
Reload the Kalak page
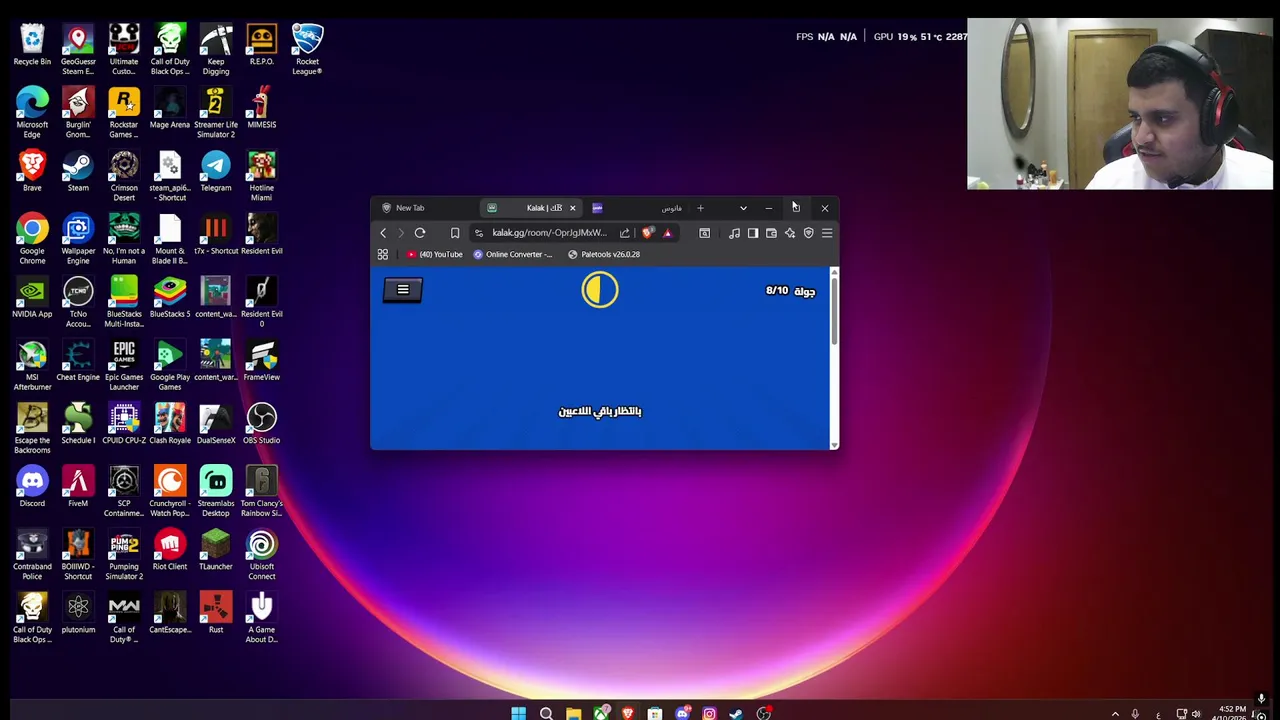coord(420,233)
